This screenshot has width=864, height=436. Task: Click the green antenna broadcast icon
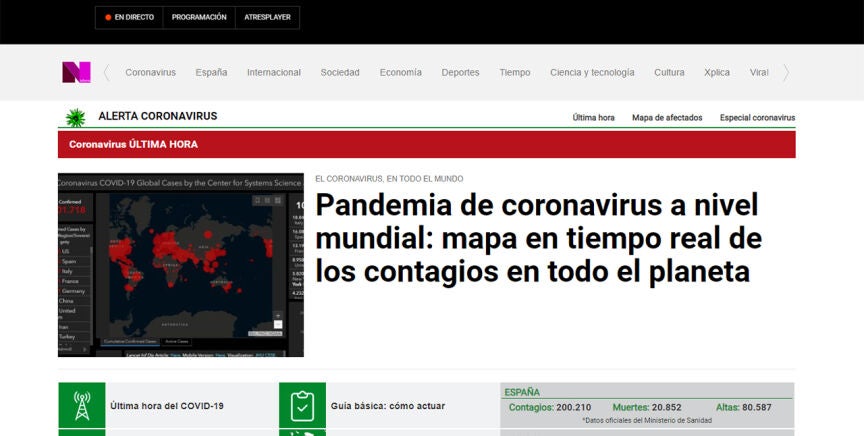pyautogui.click(x=81, y=405)
